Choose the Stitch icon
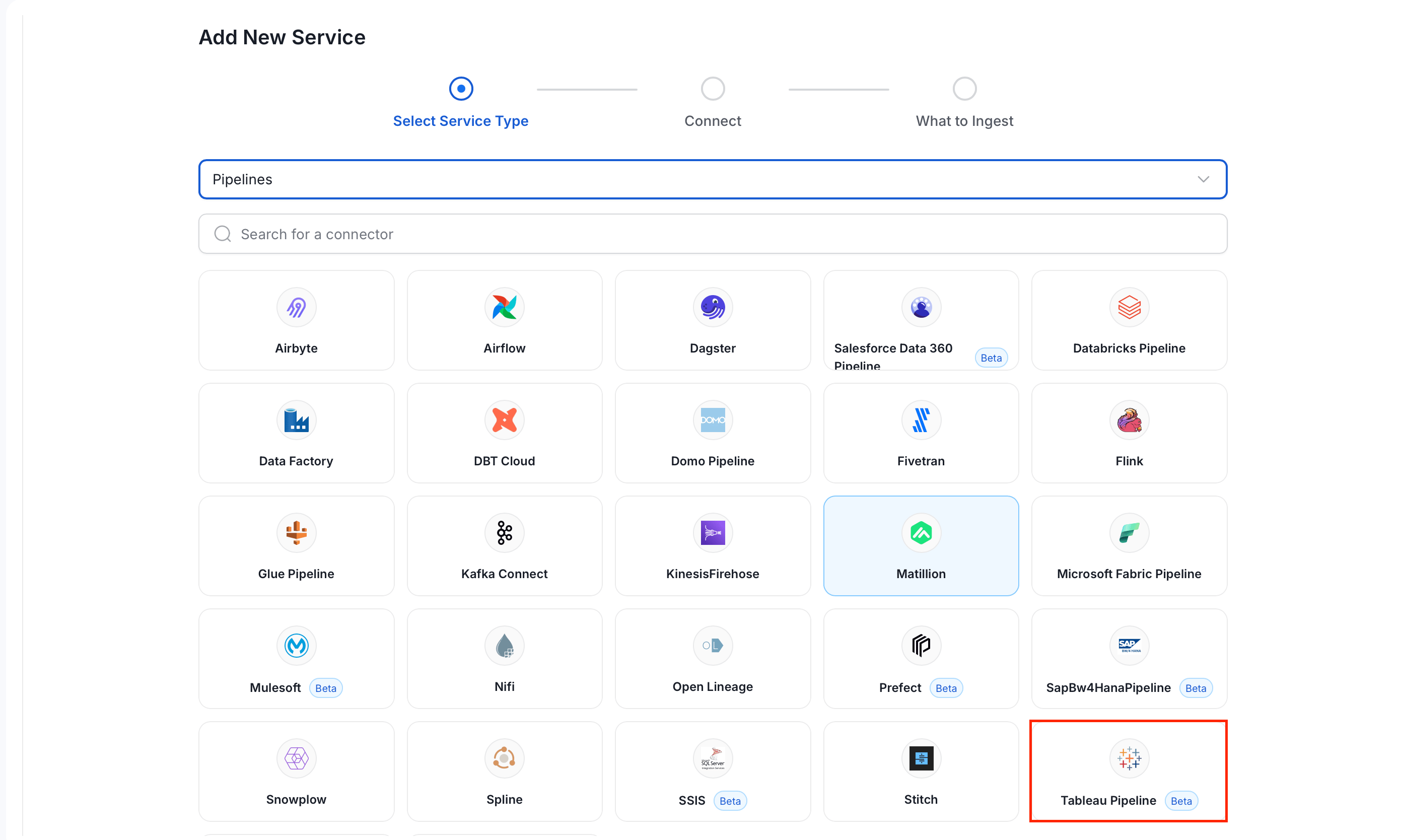1401x840 pixels. click(921, 758)
